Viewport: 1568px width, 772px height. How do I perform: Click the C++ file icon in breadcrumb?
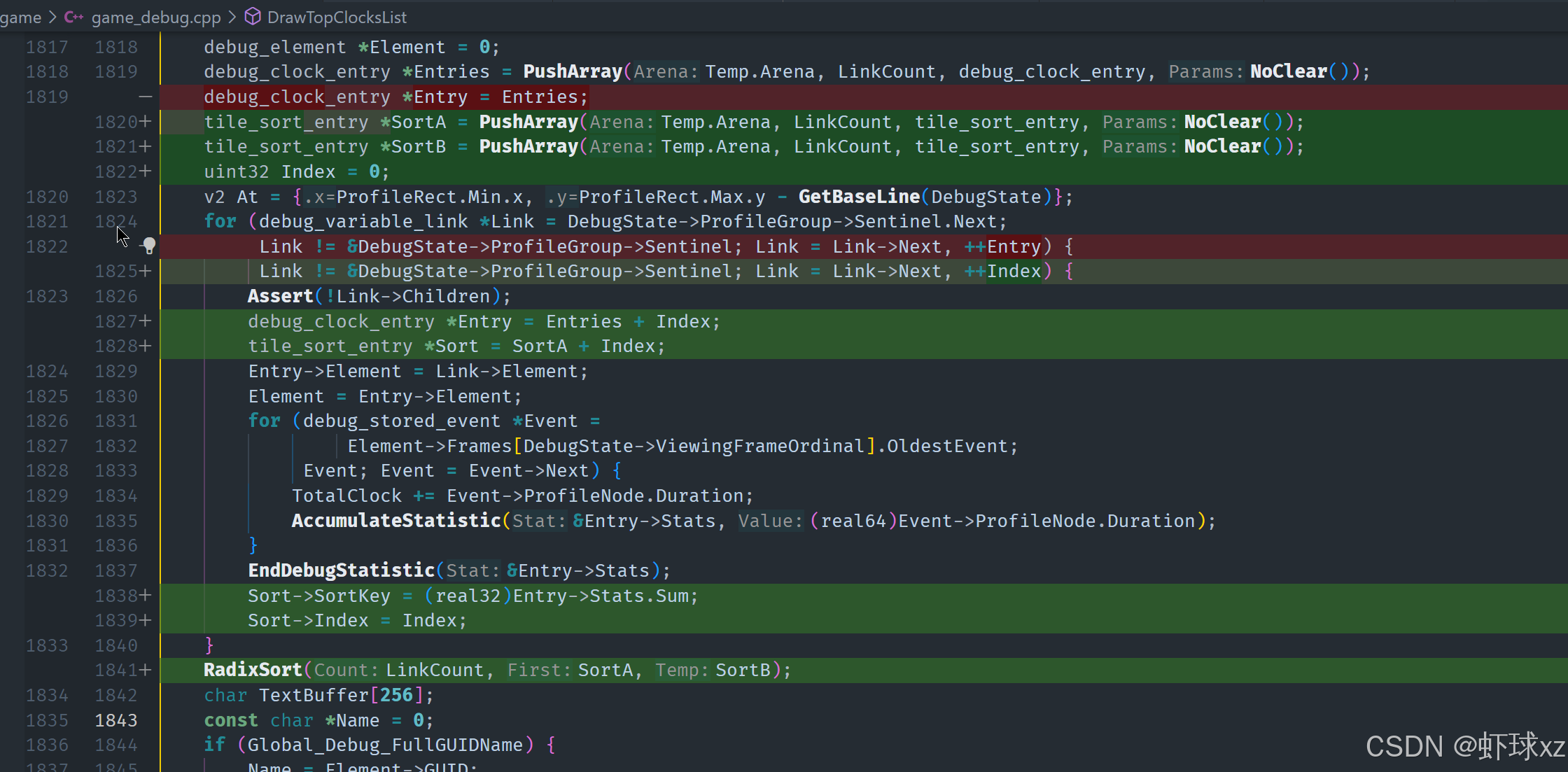tap(73, 17)
